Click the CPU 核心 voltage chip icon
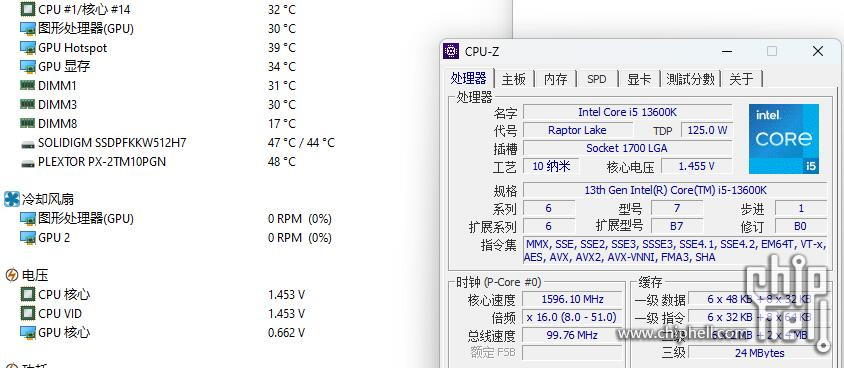844x368 pixels. pos(27,294)
